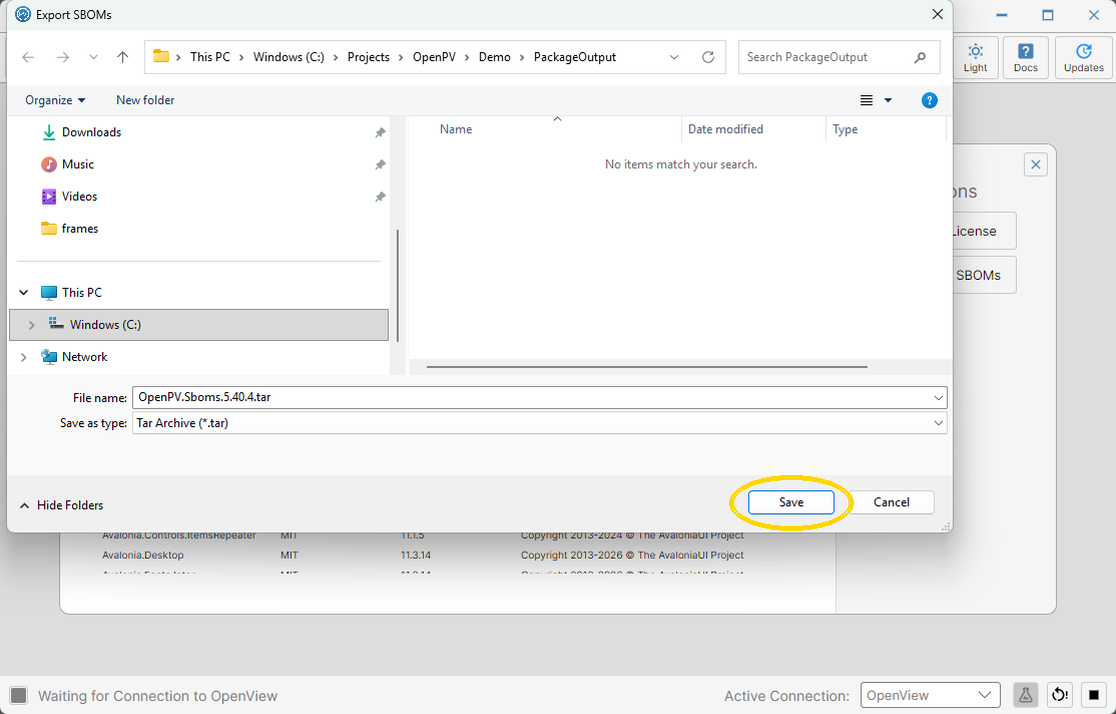Open view options dropdown arrow
This screenshot has width=1116, height=714.
(x=888, y=100)
